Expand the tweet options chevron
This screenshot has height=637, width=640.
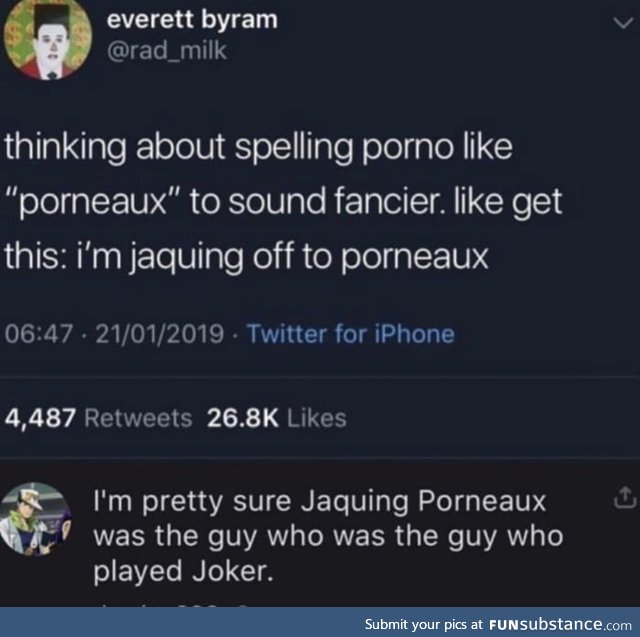pyautogui.click(x=624, y=23)
